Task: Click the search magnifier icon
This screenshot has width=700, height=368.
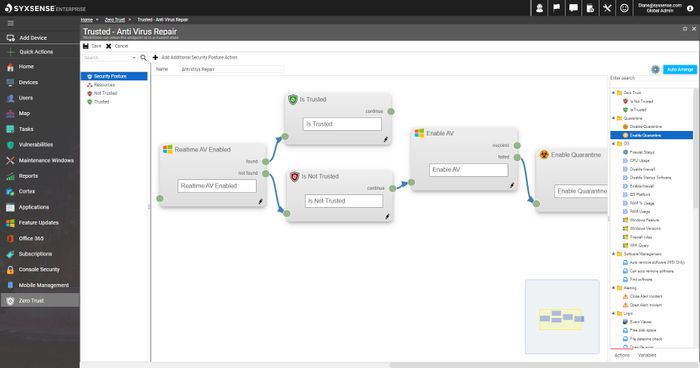Action: coord(143,58)
